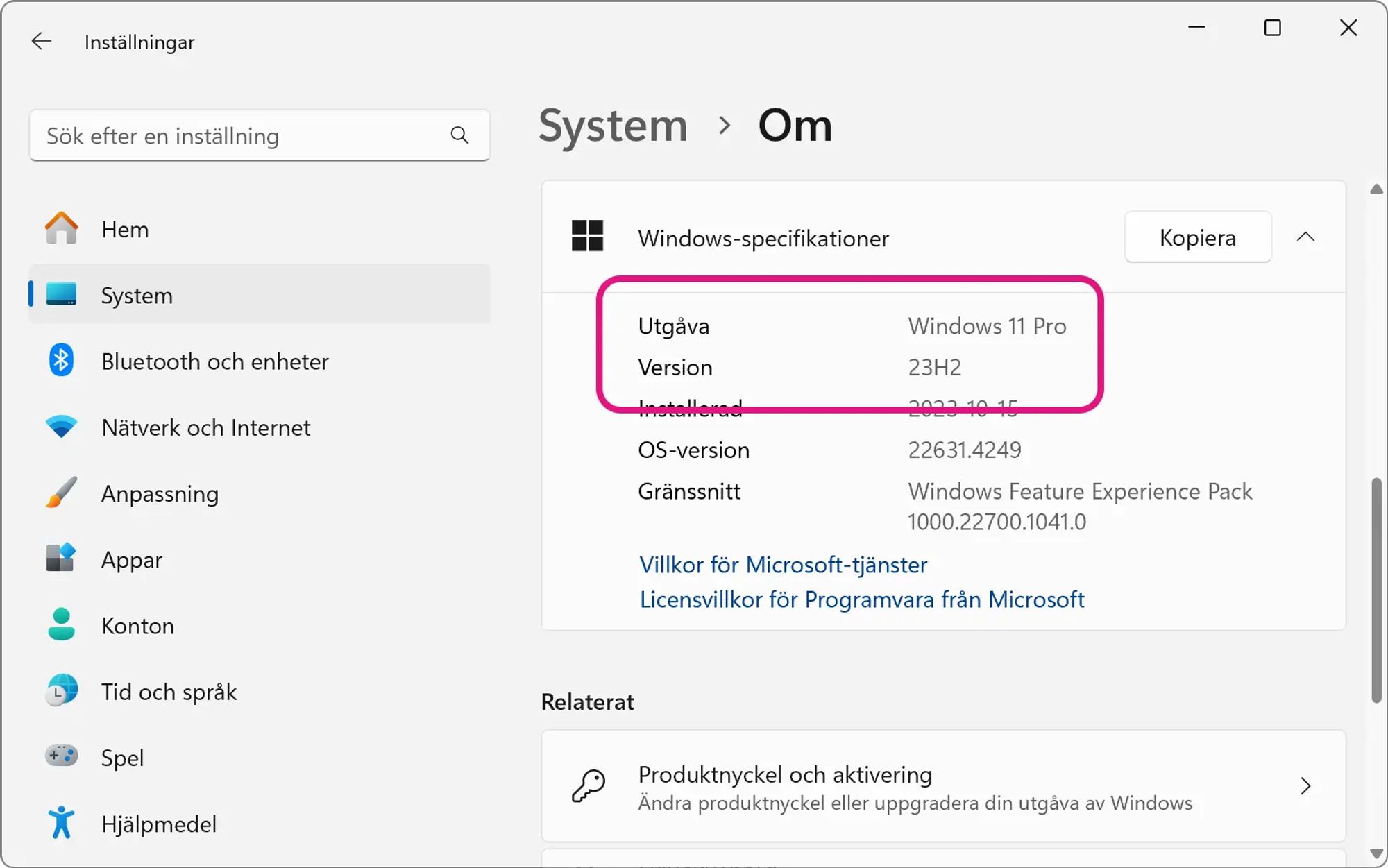Click scrollbar up arrow

pos(1376,189)
